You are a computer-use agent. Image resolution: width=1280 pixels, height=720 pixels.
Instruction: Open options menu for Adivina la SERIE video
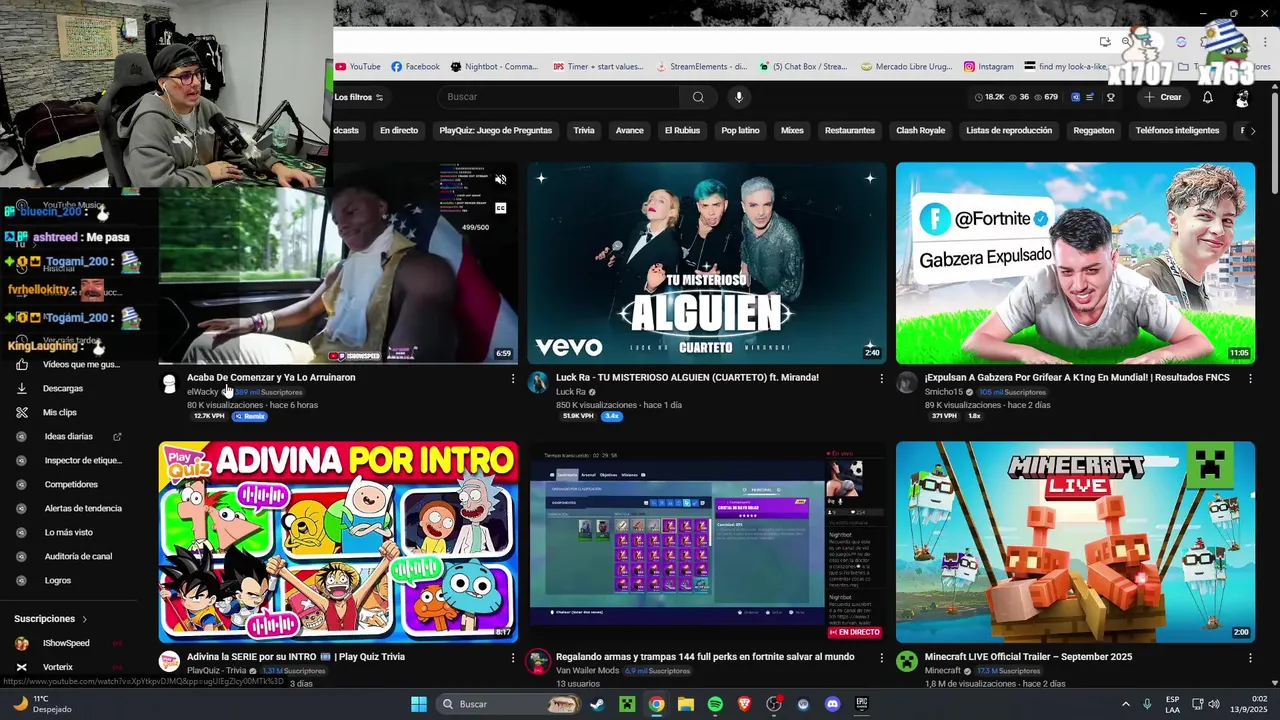pyautogui.click(x=513, y=657)
